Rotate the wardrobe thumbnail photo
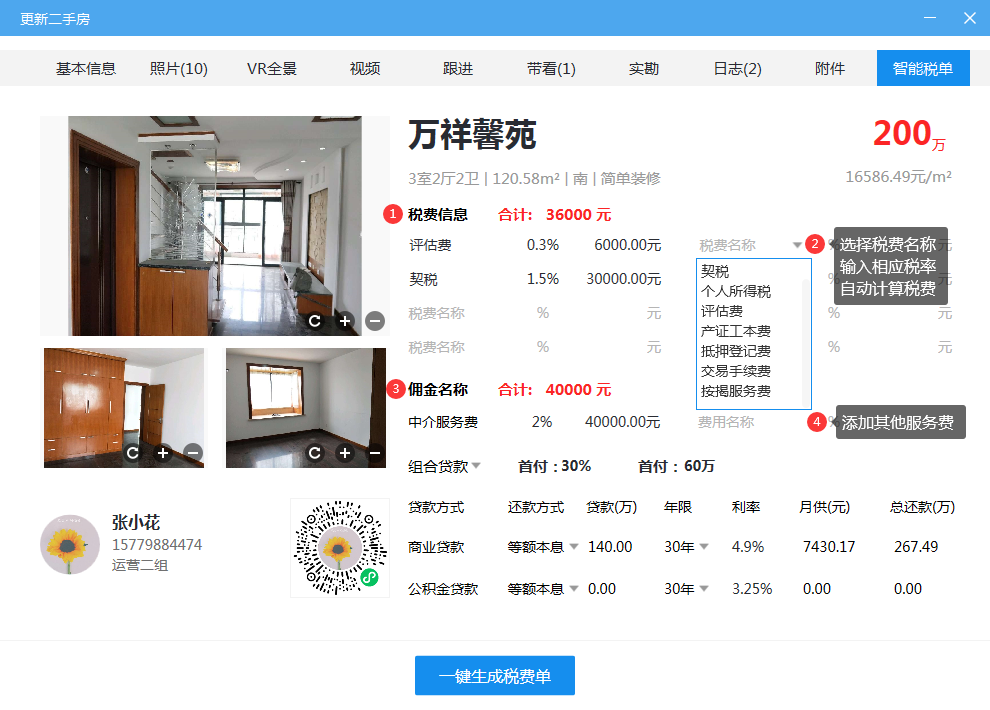990x710 pixels. pyautogui.click(x=133, y=453)
